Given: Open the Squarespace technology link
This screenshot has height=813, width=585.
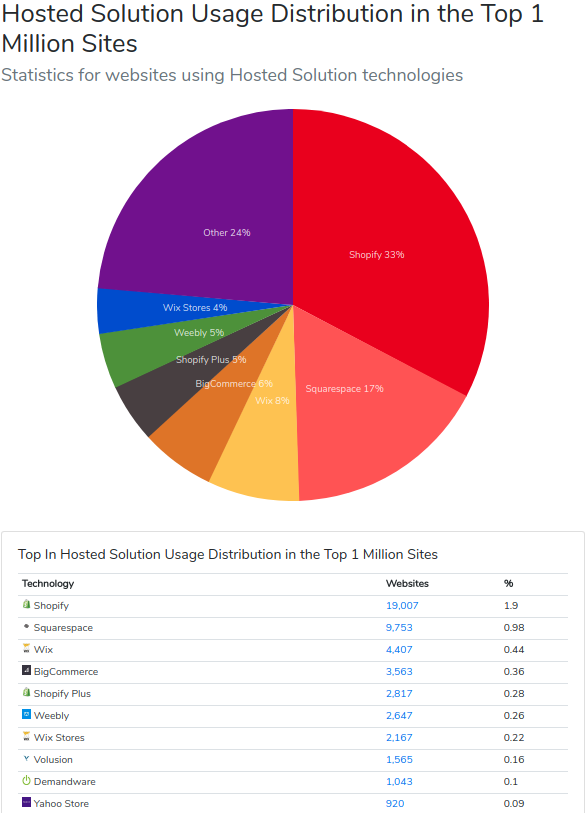Looking at the screenshot, I should [63, 627].
